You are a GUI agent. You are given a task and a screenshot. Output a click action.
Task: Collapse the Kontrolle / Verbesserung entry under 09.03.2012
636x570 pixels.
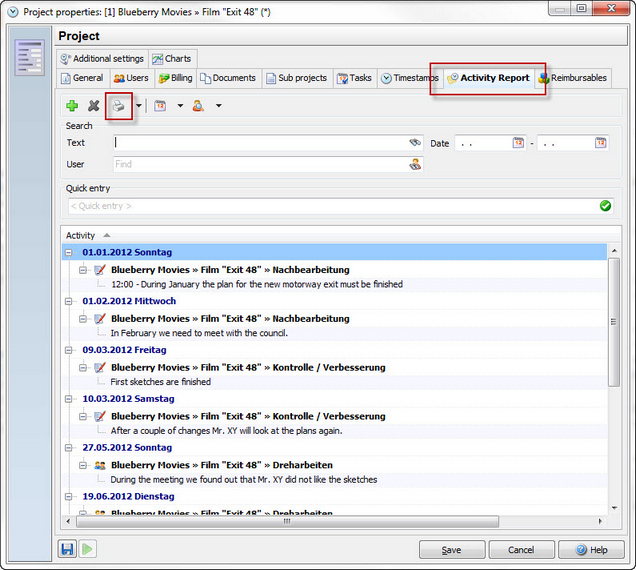[83, 368]
